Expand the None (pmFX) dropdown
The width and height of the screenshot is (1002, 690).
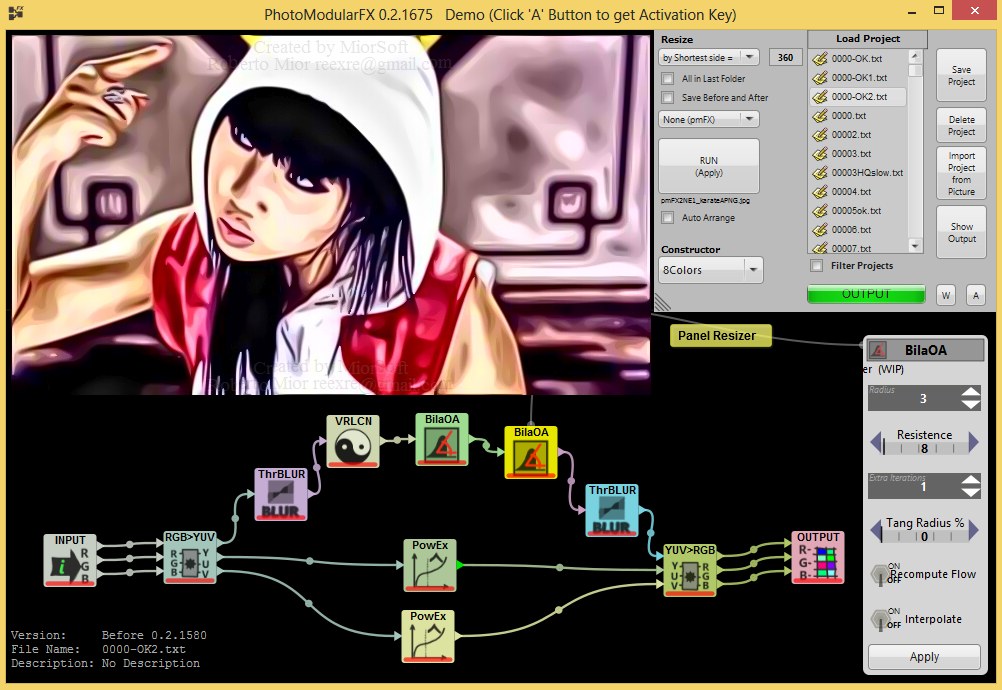[709, 119]
